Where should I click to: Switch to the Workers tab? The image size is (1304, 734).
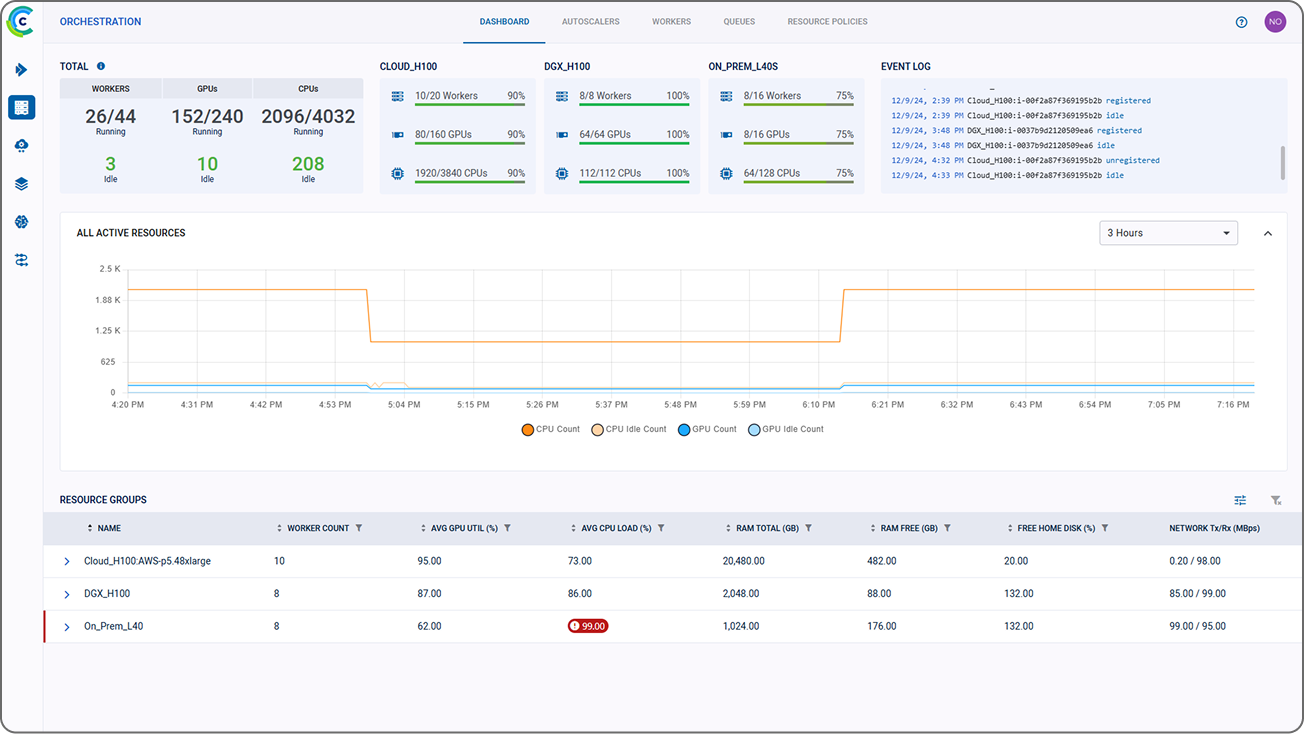pos(671,21)
